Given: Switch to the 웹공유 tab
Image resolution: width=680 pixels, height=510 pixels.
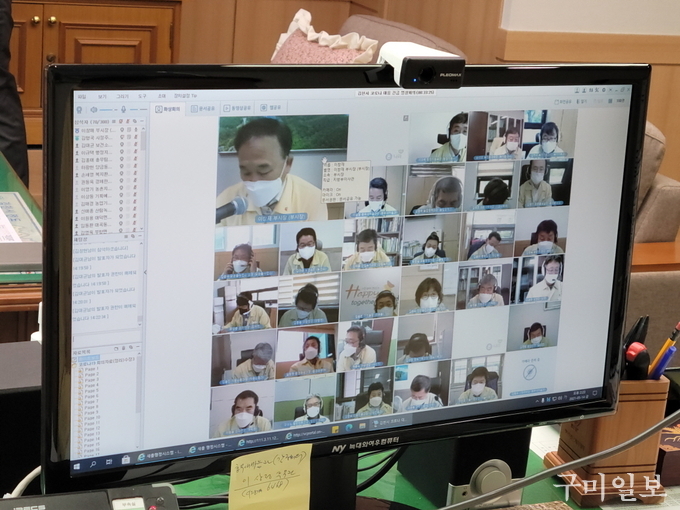Looking at the screenshot, I should tap(271, 107).
